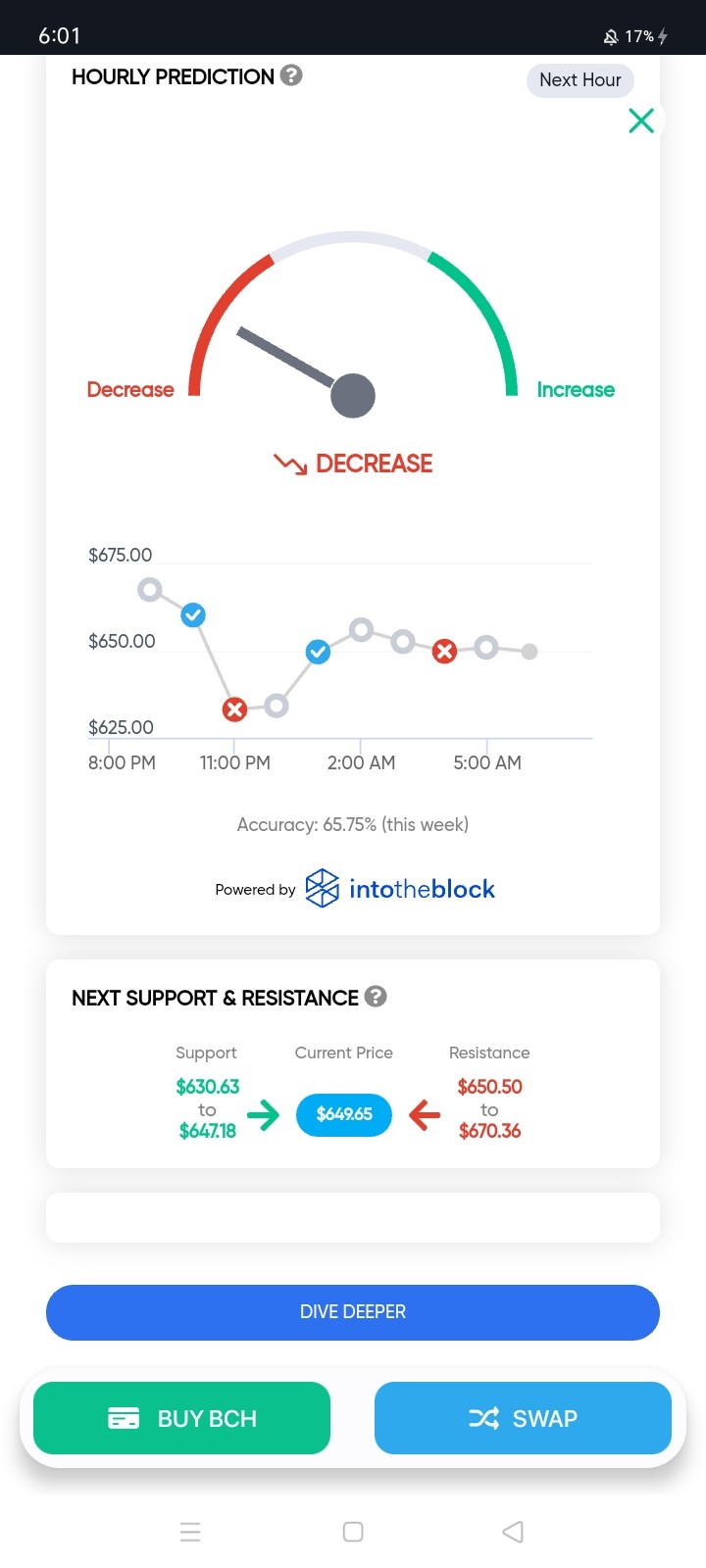The image size is (706, 1568).
Task: Select the Next Hour chip
Action: [580, 80]
